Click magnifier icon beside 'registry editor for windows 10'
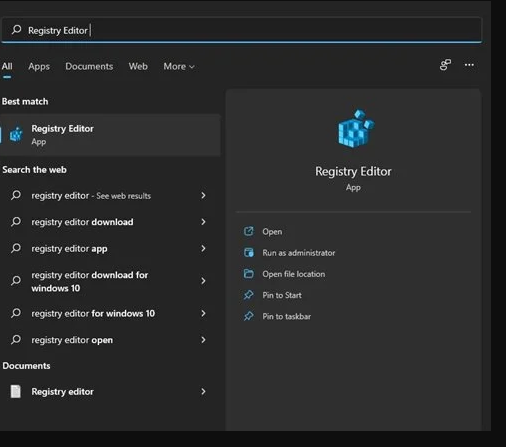Image resolution: width=506 pixels, height=447 pixels. (x=16, y=313)
